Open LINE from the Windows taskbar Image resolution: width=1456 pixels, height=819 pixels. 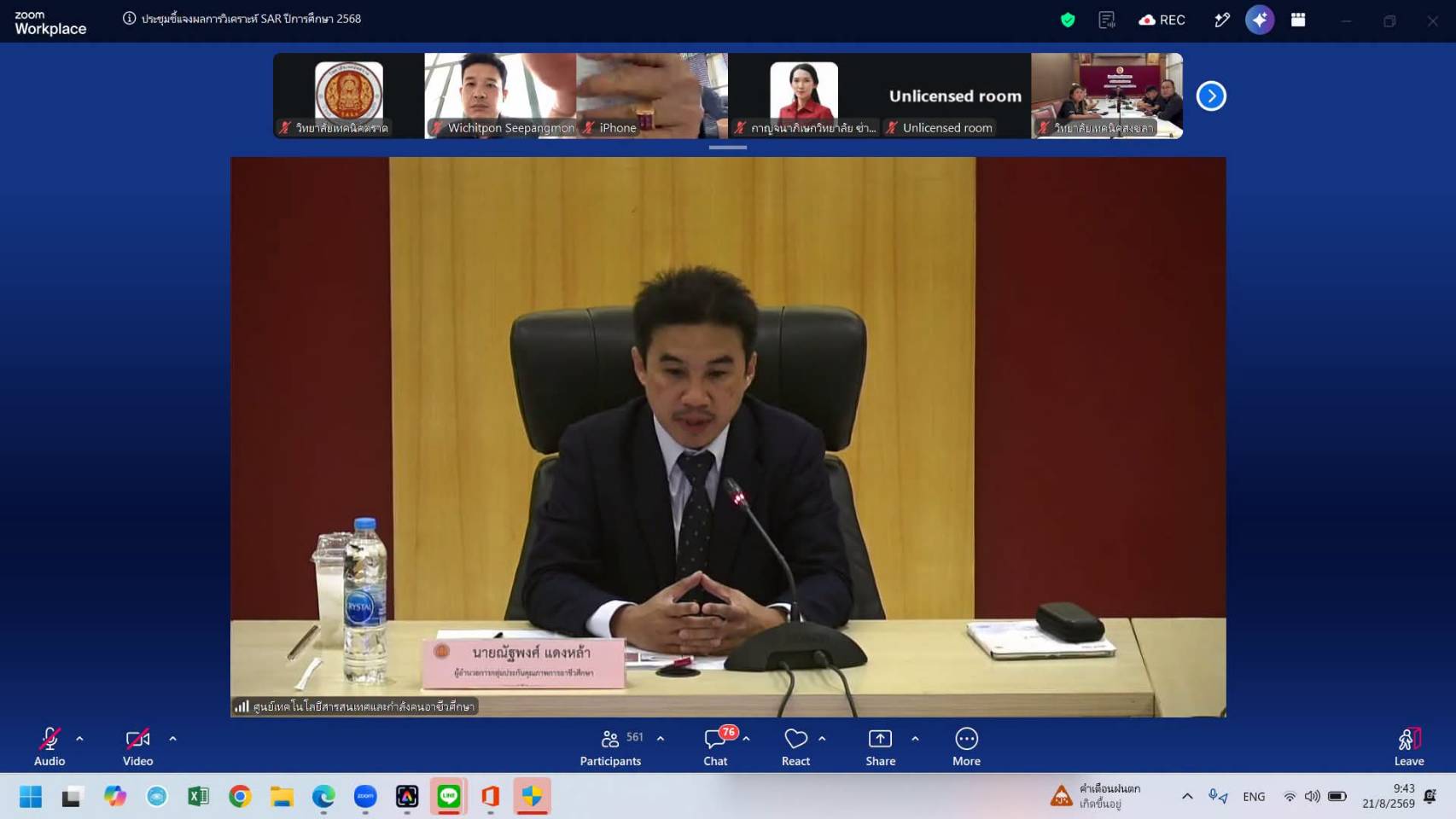(x=449, y=796)
